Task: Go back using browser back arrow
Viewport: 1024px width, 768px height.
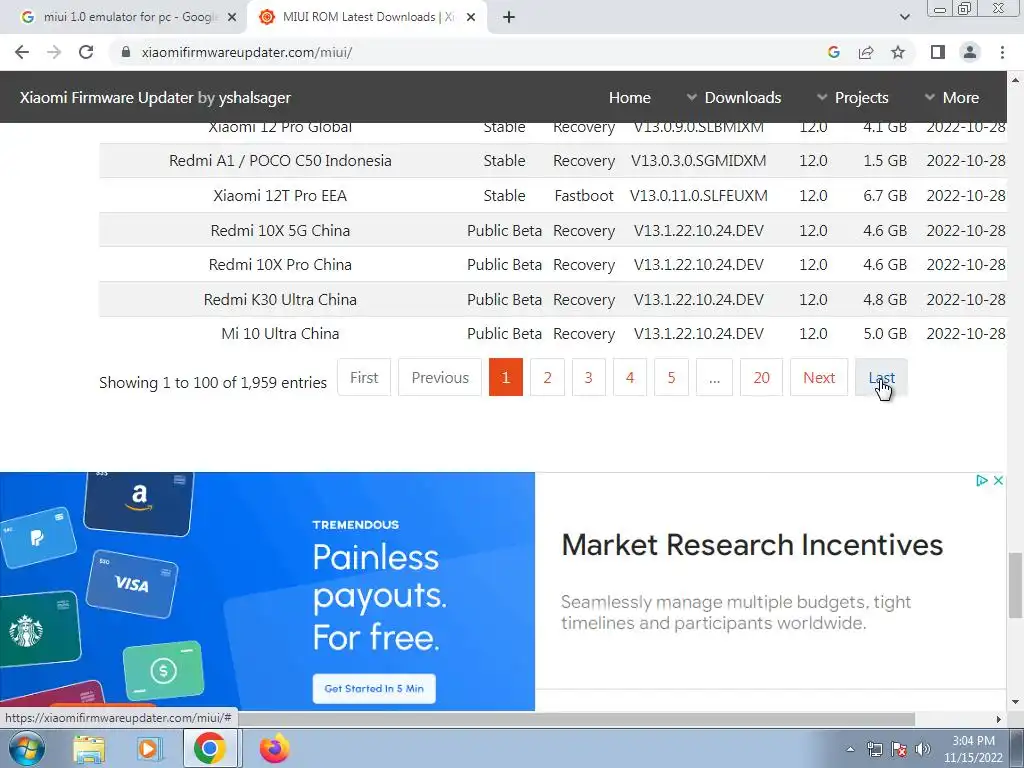Action: point(22,52)
